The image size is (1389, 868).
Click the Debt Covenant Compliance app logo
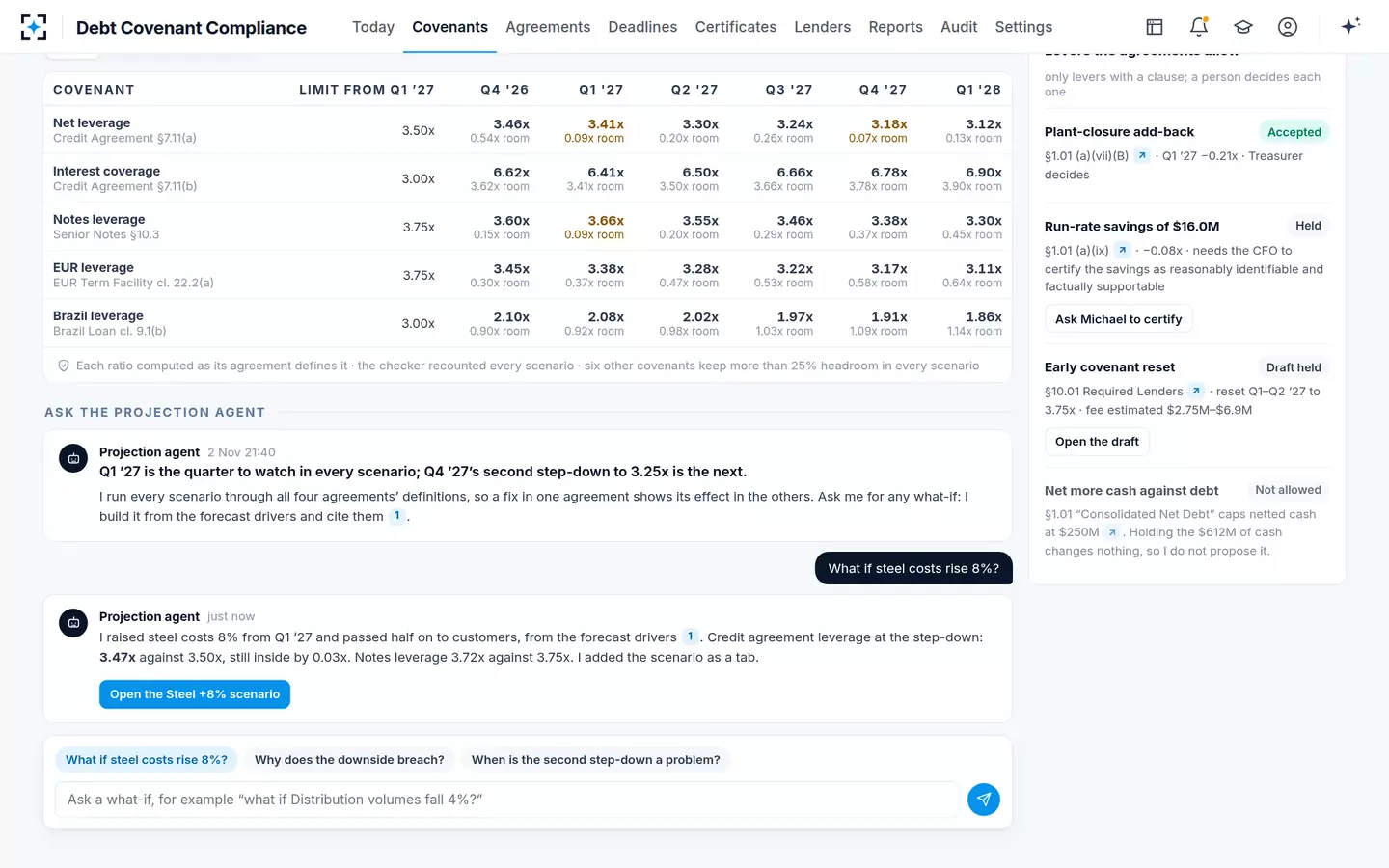pyautogui.click(x=34, y=27)
